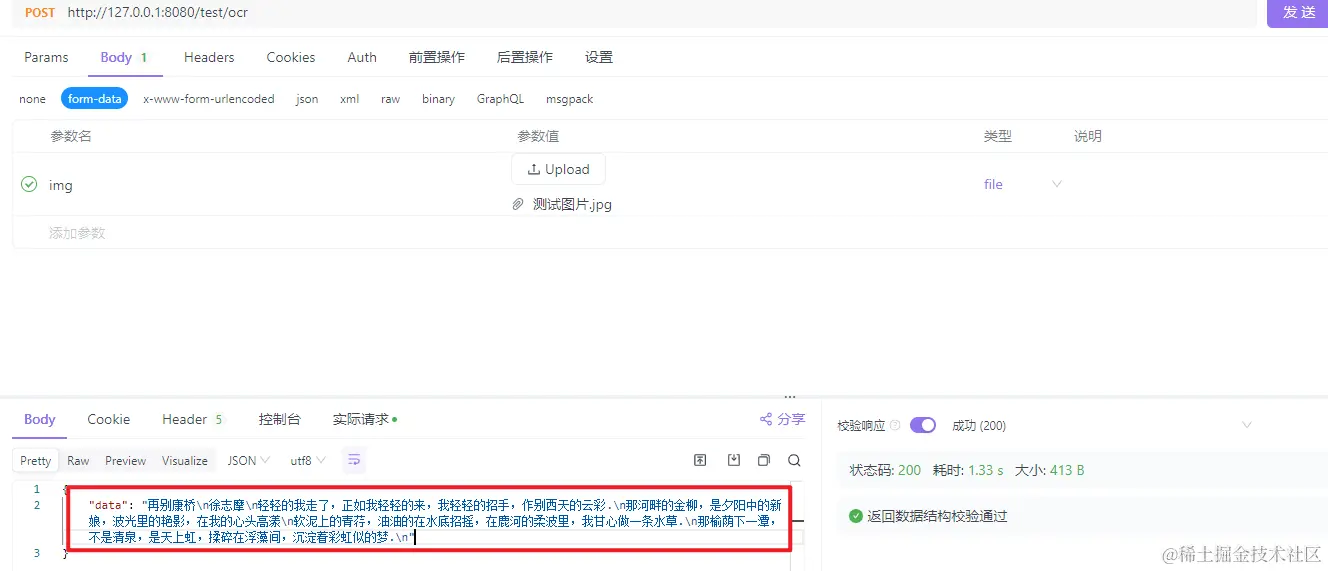Open the request Cookies tab
This screenshot has height=571, width=1328.
coord(291,57)
